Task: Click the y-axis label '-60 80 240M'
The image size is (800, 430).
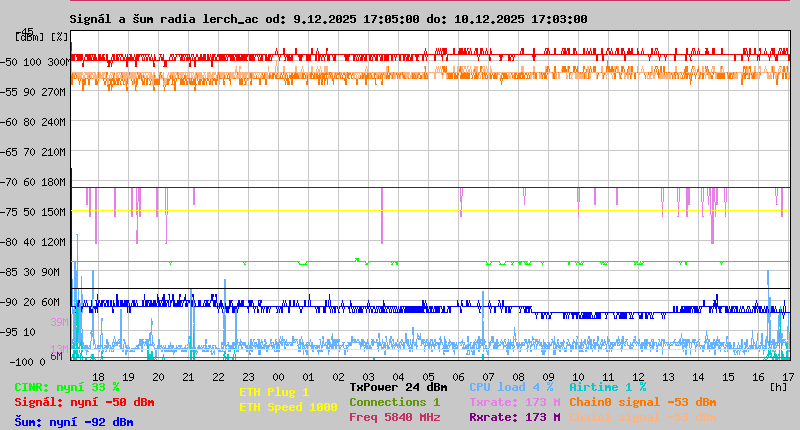Action: click(33, 122)
